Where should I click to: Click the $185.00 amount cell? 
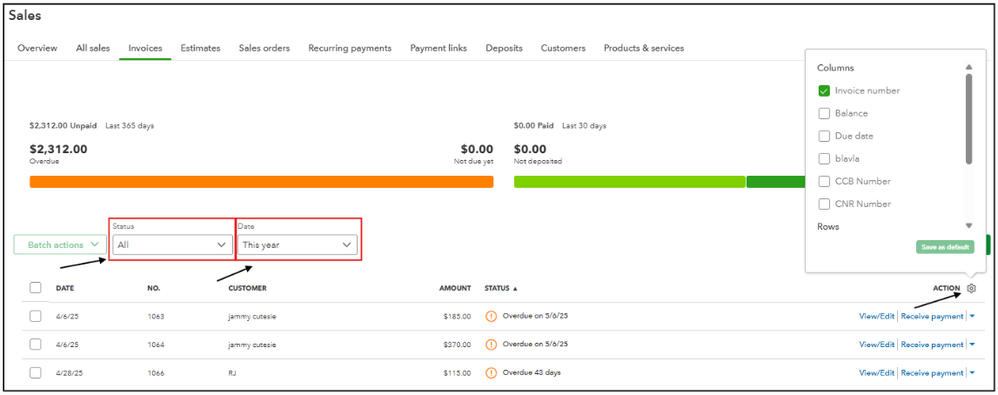tap(457, 316)
